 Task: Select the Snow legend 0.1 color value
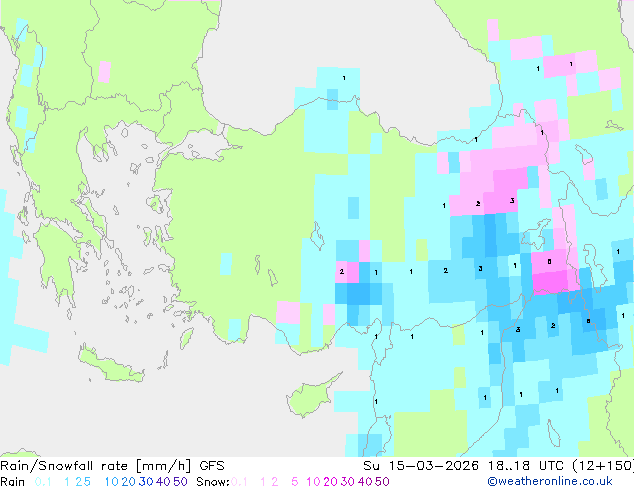(x=239, y=482)
